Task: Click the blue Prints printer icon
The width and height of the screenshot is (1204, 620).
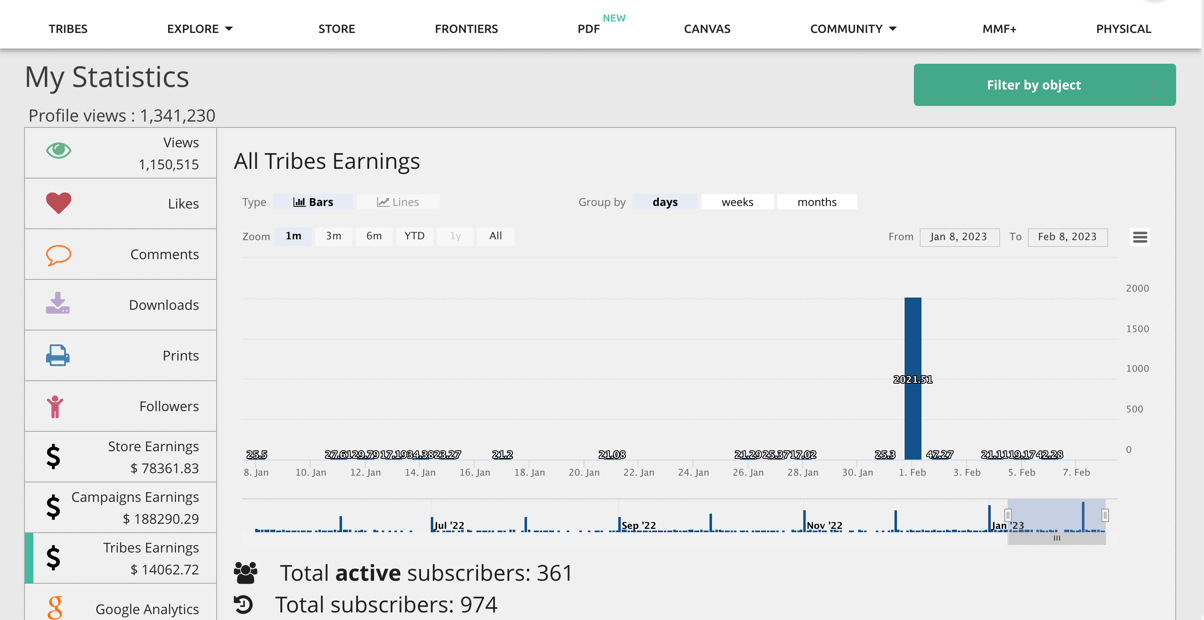Action: coord(58,355)
